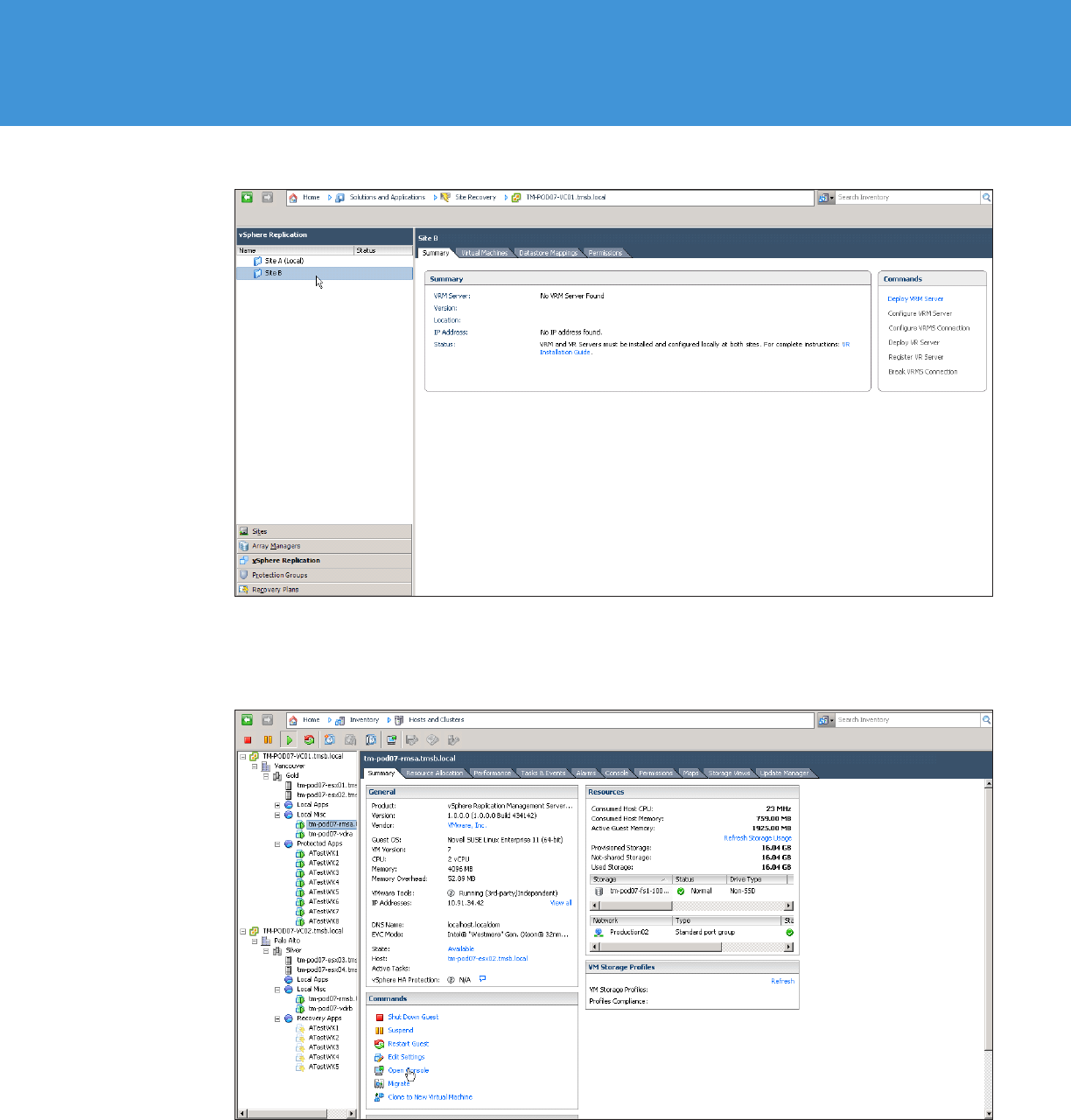This screenshot has height=1120, width=1071.
Task: Click the Deploy VRM Server command link
Action: coord(915,299)
